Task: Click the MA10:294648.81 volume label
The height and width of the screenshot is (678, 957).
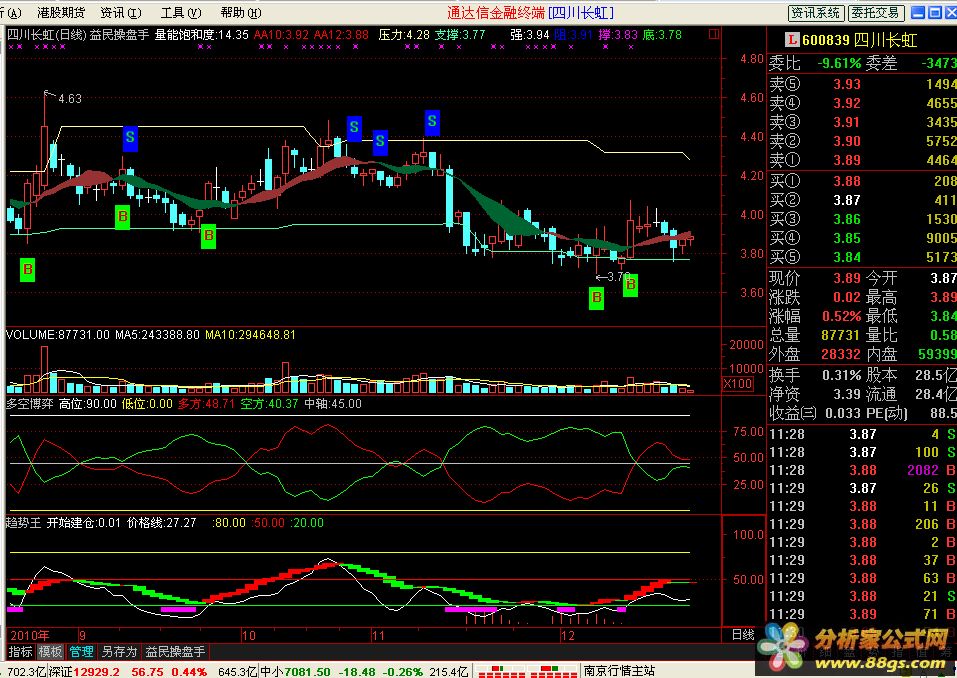Action: 250,335
